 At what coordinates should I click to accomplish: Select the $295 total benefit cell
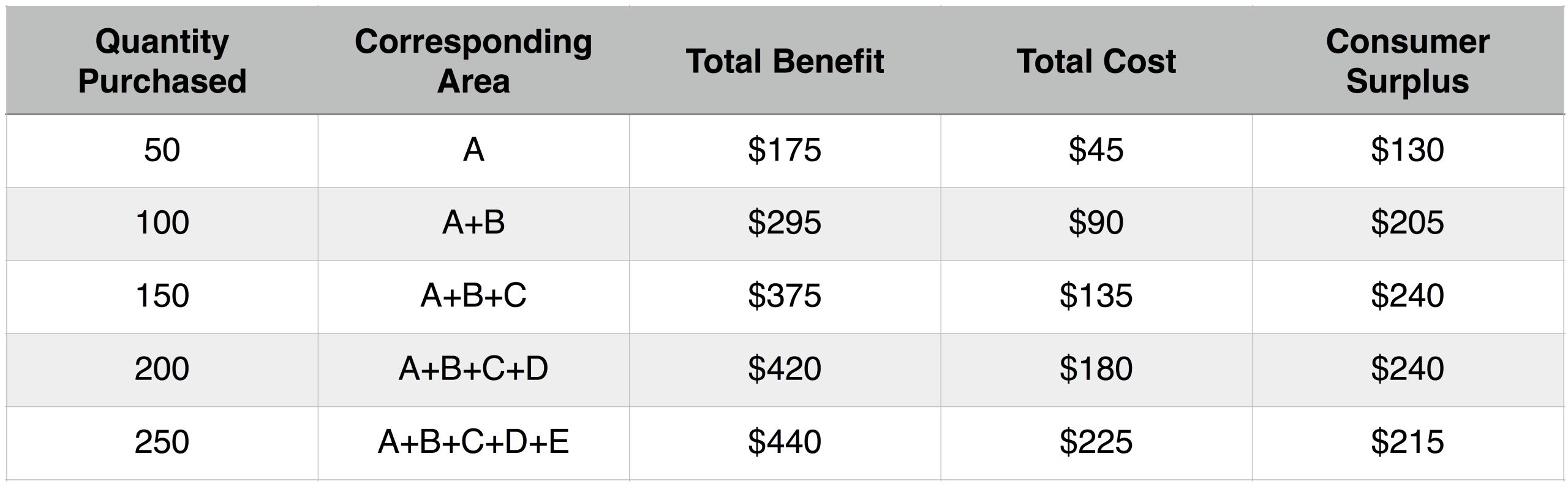[785, 224]
